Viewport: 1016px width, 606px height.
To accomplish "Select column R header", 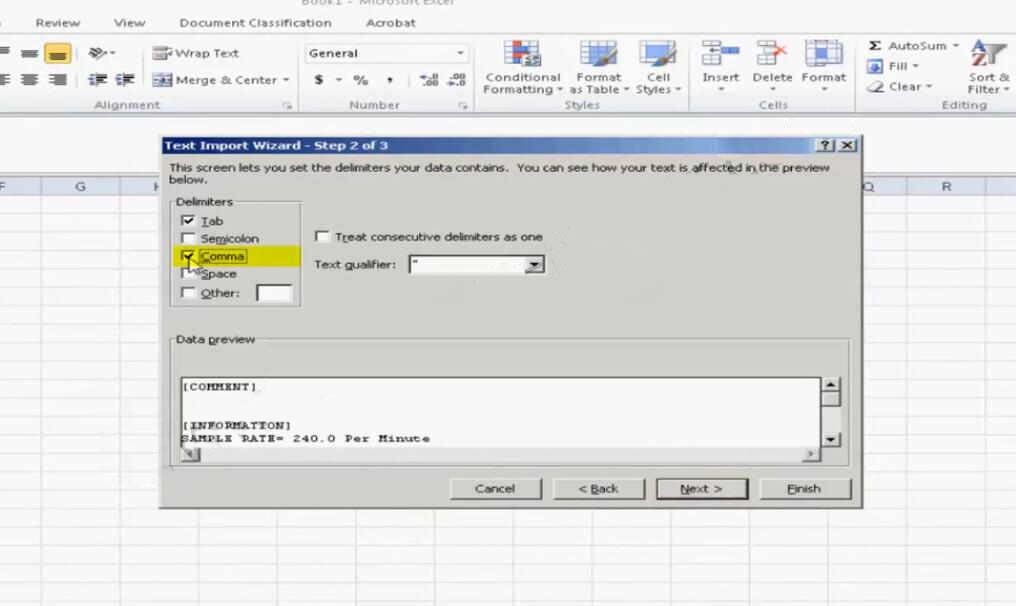I will point(946,187).
